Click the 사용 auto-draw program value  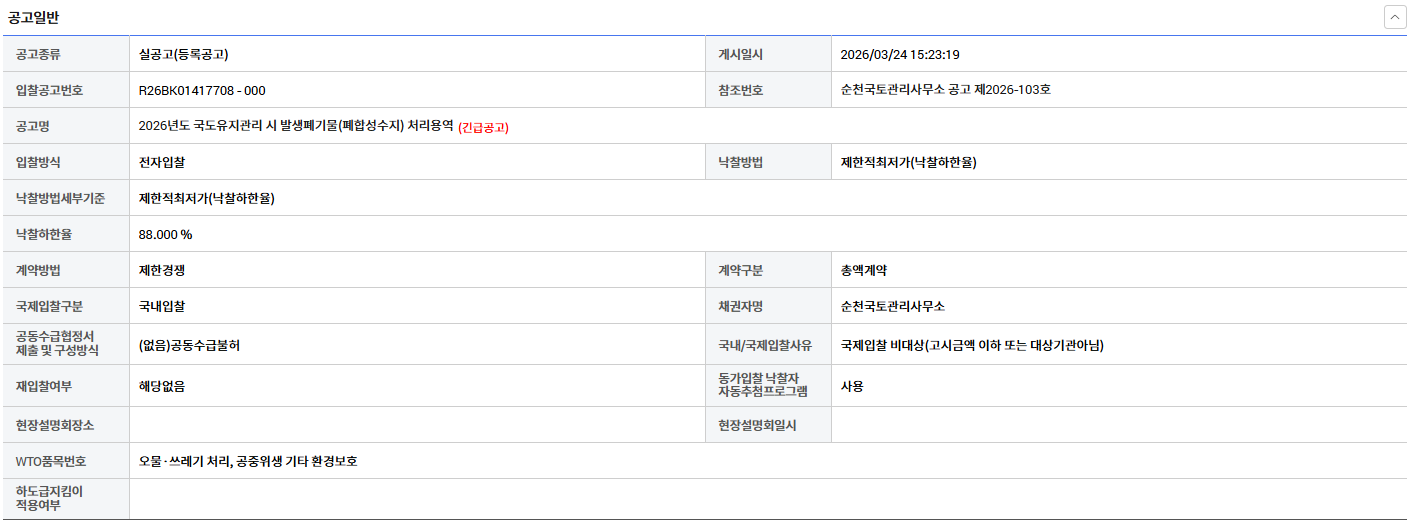point(852,386)
